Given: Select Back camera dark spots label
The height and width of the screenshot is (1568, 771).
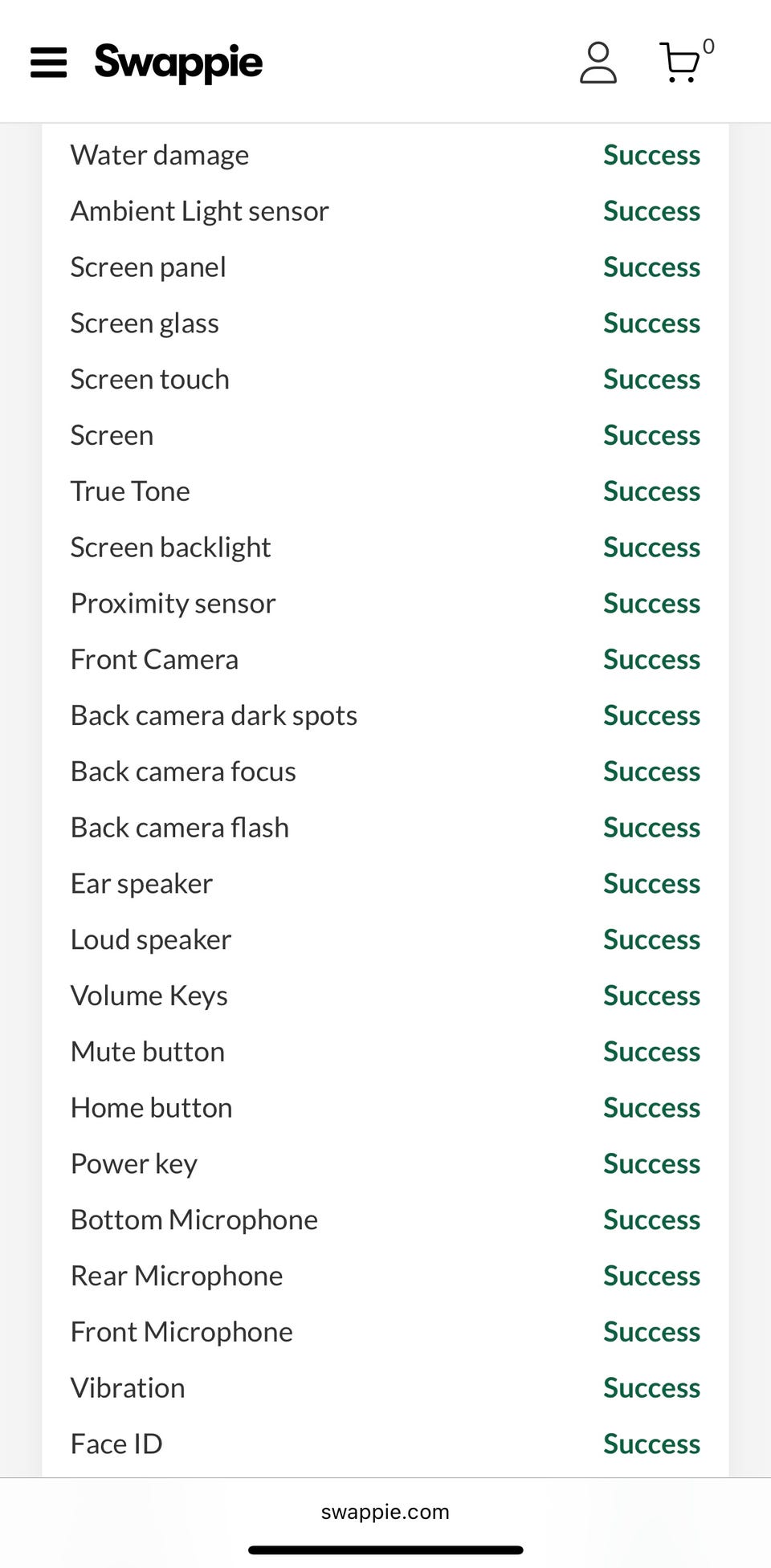Looking at the screenshot, I should (x=214, y=715).
